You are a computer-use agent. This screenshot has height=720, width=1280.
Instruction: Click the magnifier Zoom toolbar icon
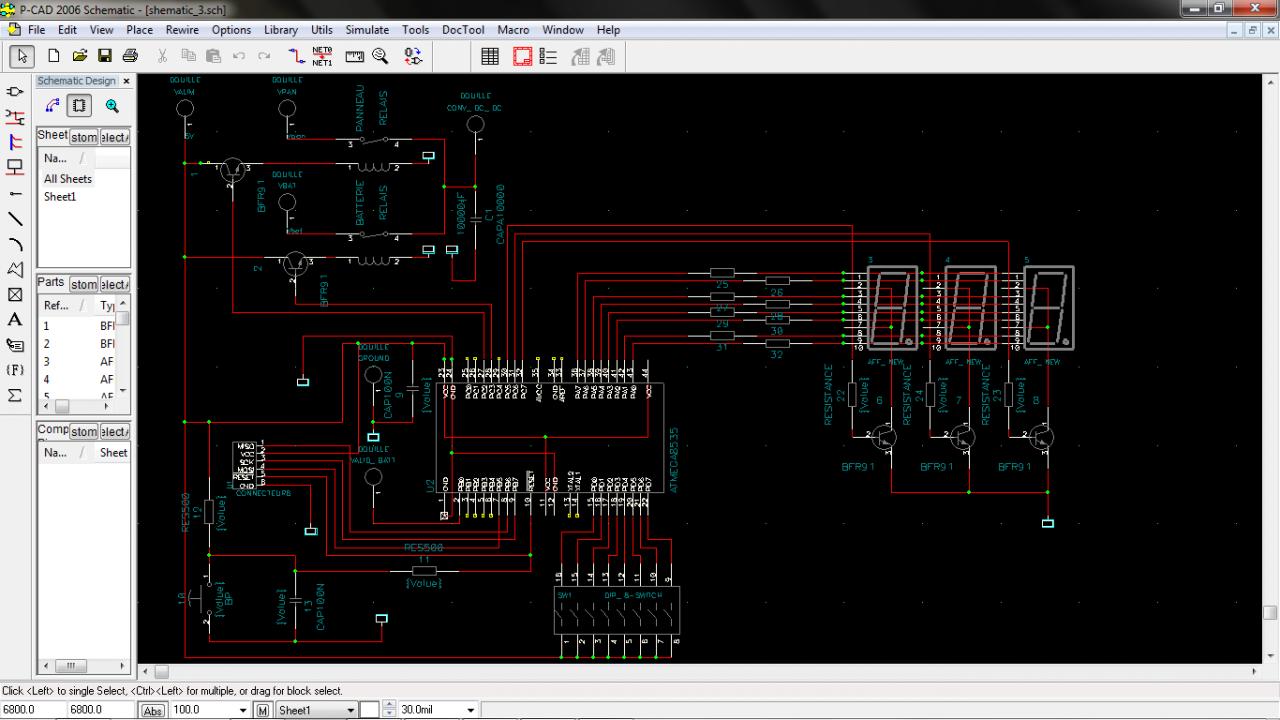coord(380,57)
